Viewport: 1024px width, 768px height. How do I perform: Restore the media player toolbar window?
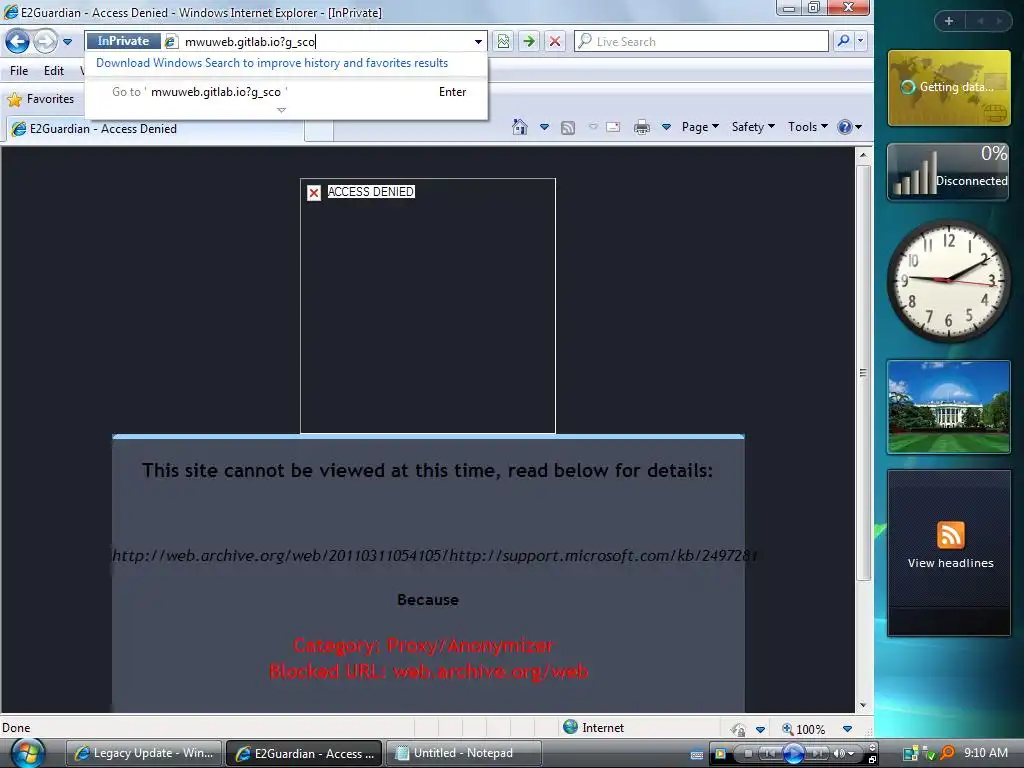click(x=872, y=759)
